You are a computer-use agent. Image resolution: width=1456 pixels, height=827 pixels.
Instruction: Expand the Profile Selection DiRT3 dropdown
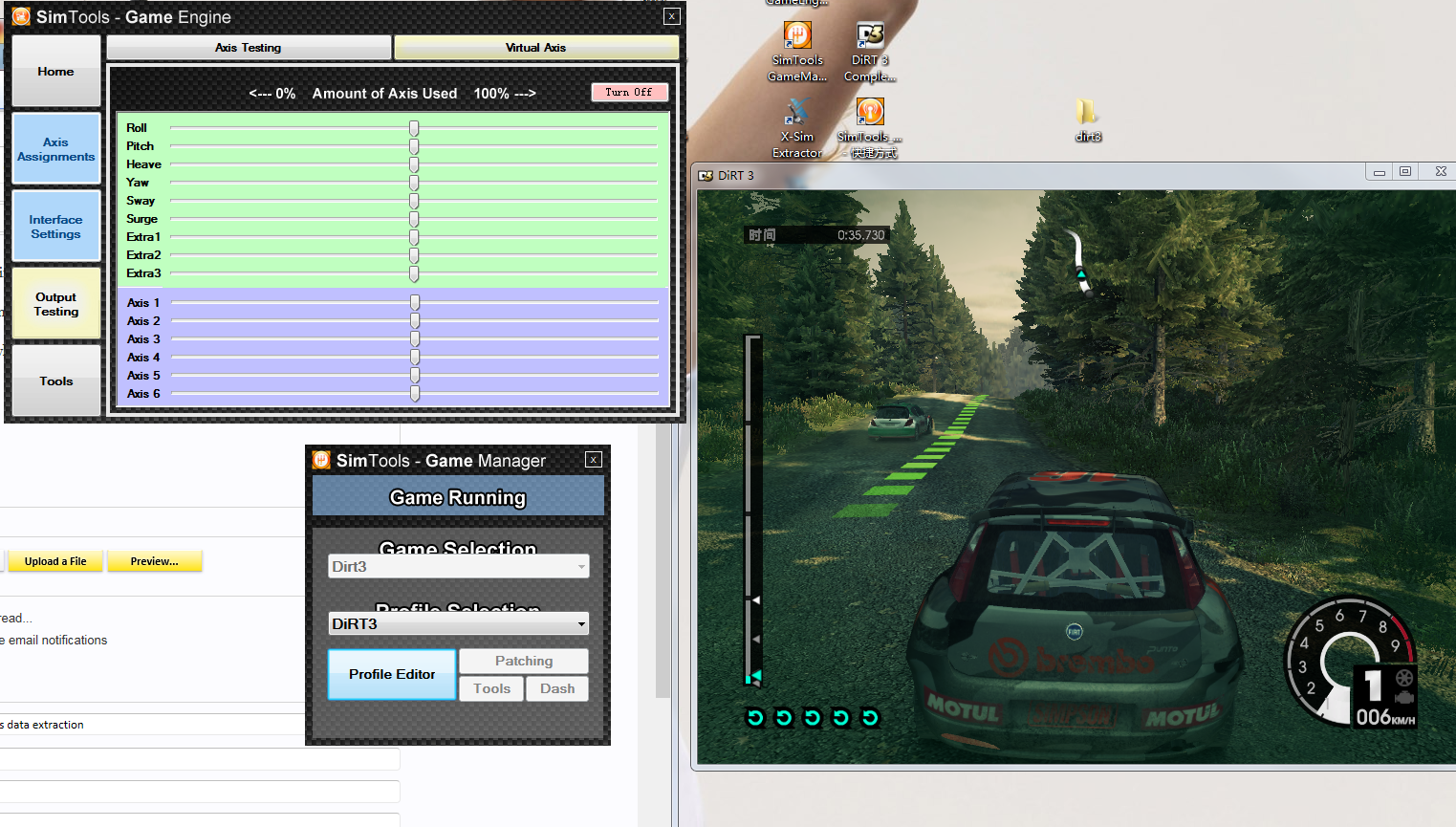pos(459,623)
